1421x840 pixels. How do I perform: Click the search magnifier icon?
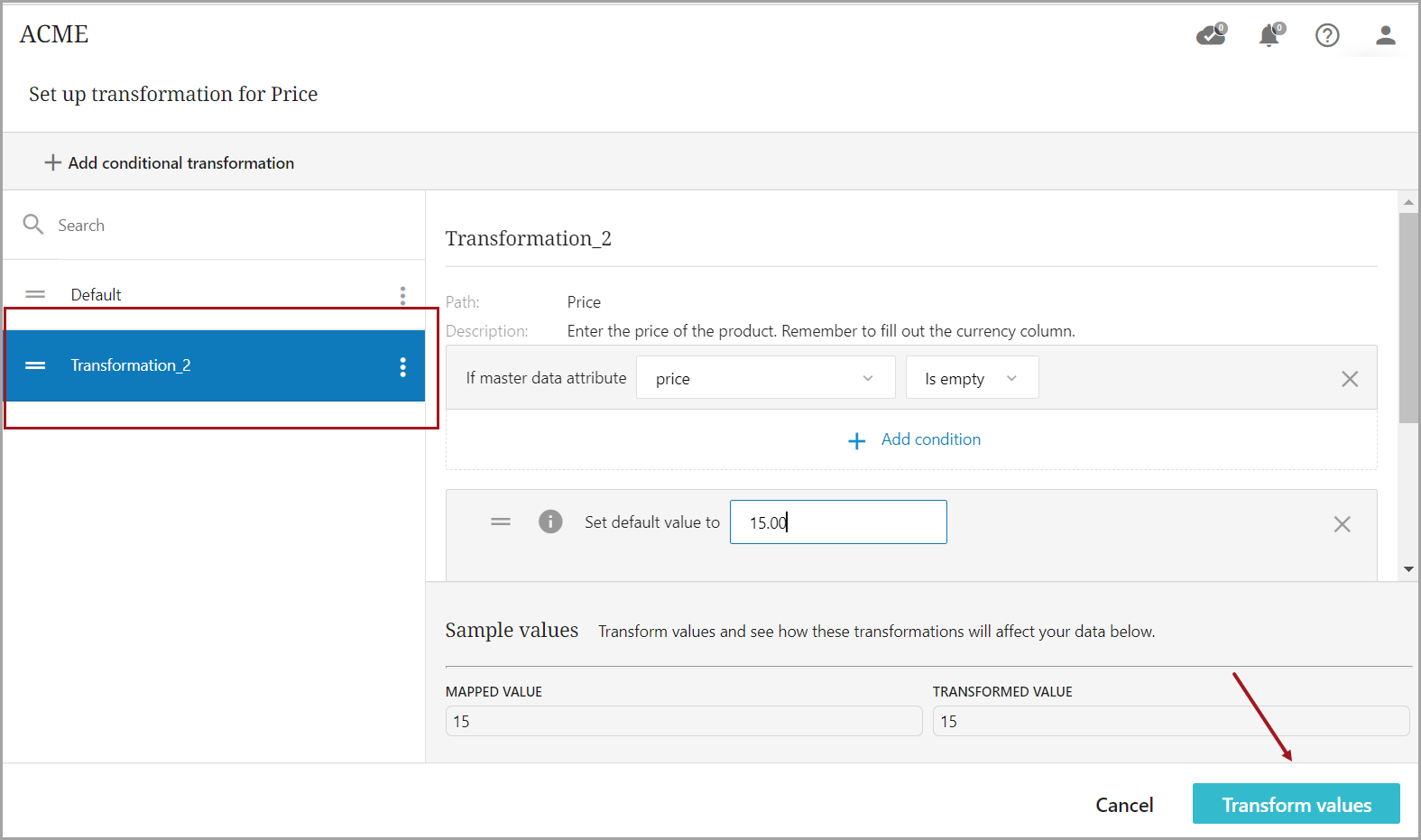(33, 225)
